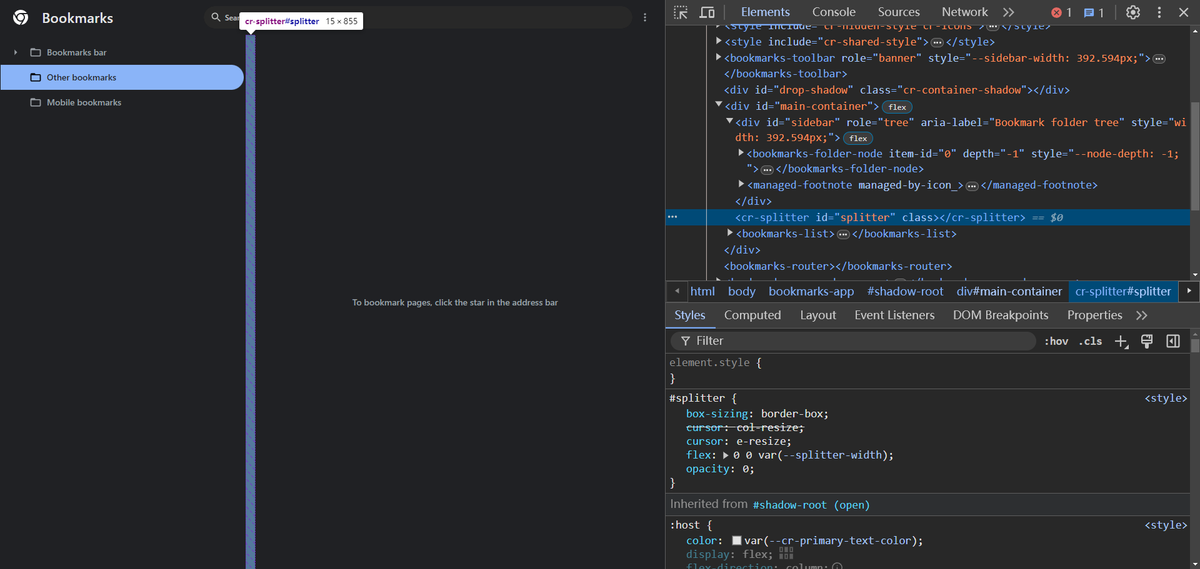
Task: Activate the inspect element picker icon
Action: coord(681,12)
